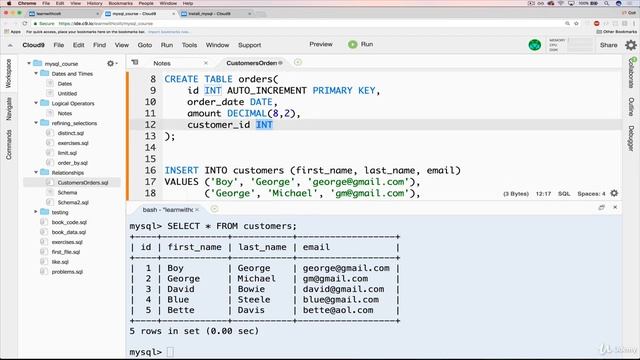
Task: Open the Cloud9 Run menu
Action: tap(167, 45)
